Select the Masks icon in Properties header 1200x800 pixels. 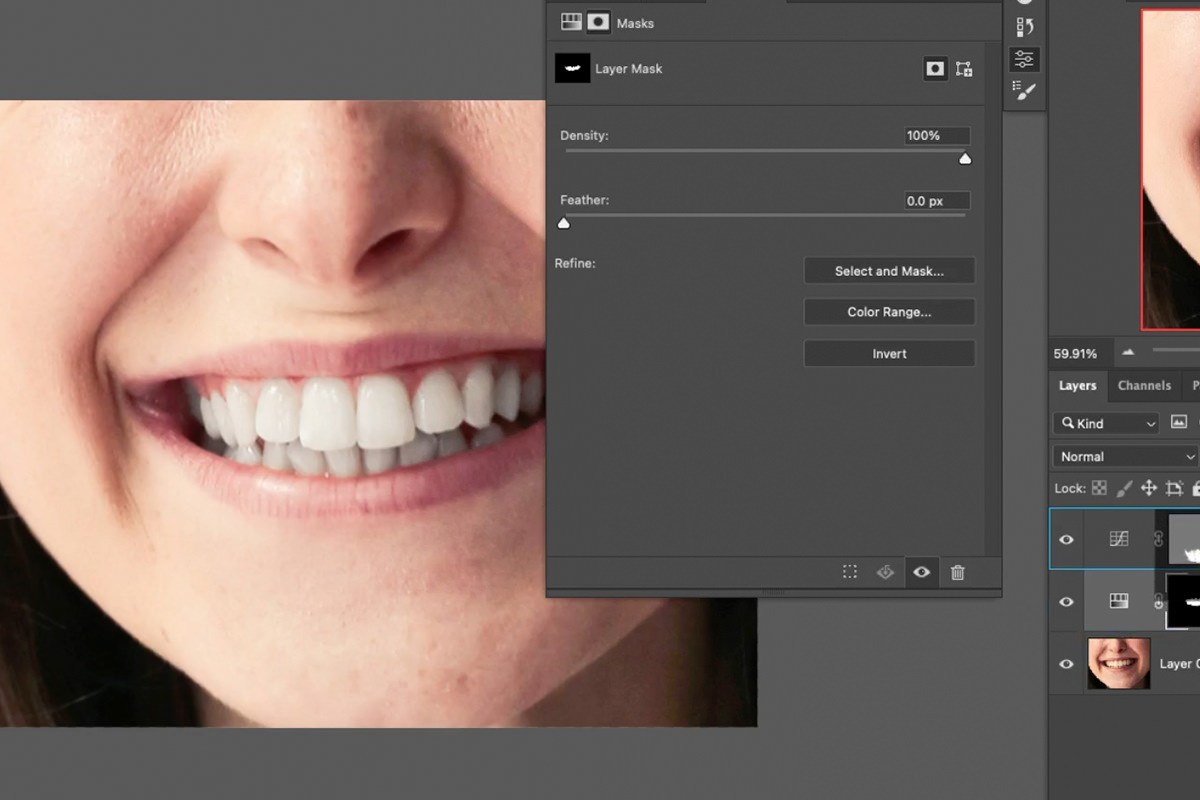(598, 22)
